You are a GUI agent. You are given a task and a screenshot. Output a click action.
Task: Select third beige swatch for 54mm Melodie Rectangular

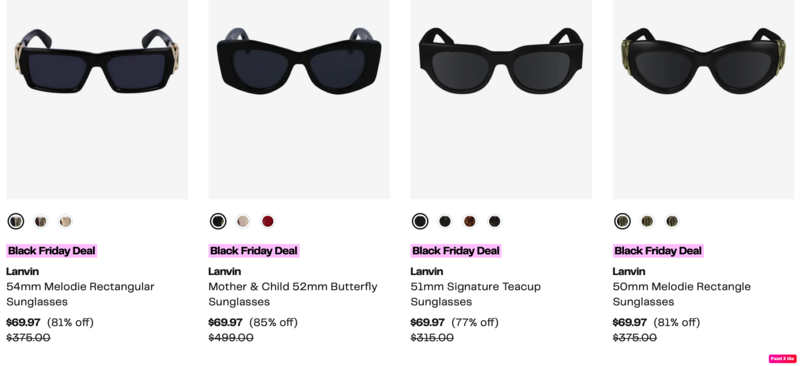pos(65,221)
